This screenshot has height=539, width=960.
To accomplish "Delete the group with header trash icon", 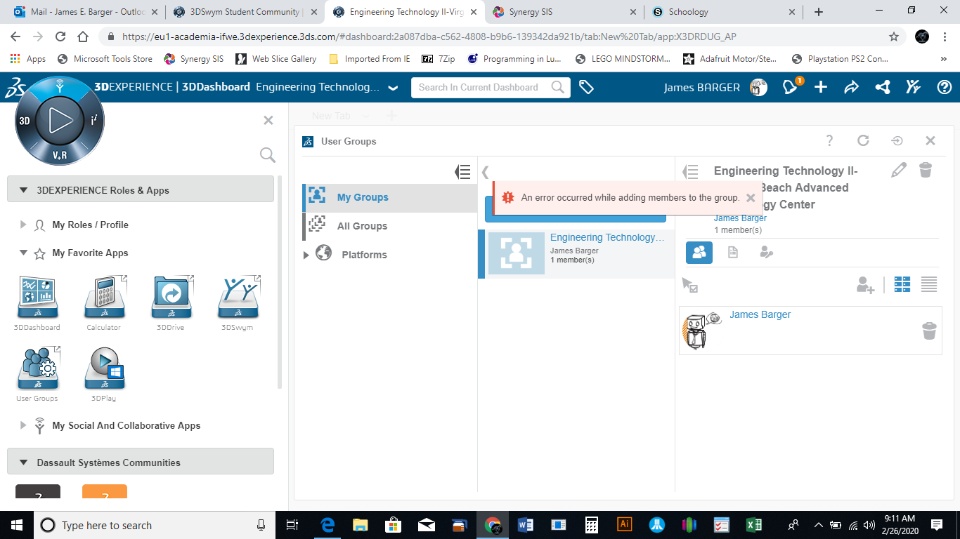I will coord(926,170).
